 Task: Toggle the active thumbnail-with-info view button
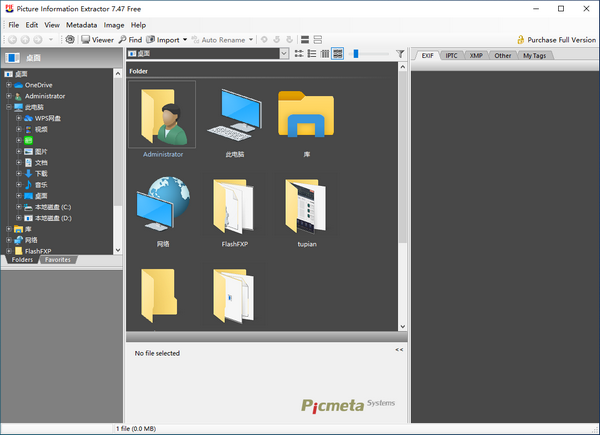coord(338,53)
